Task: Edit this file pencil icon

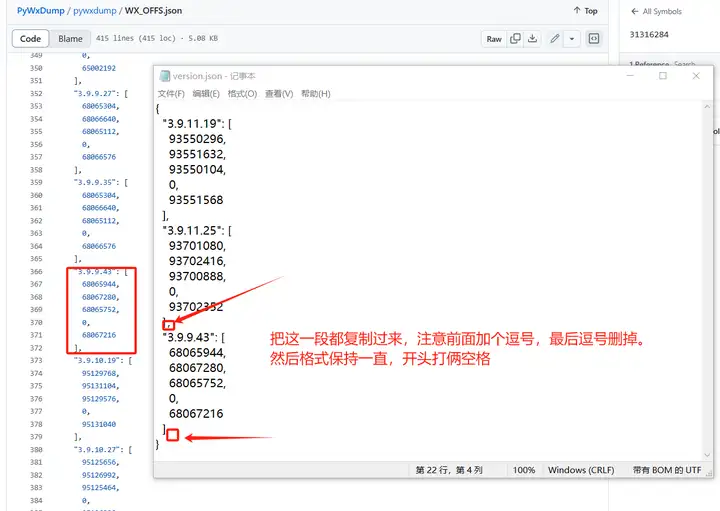Action: coord(555,39)
